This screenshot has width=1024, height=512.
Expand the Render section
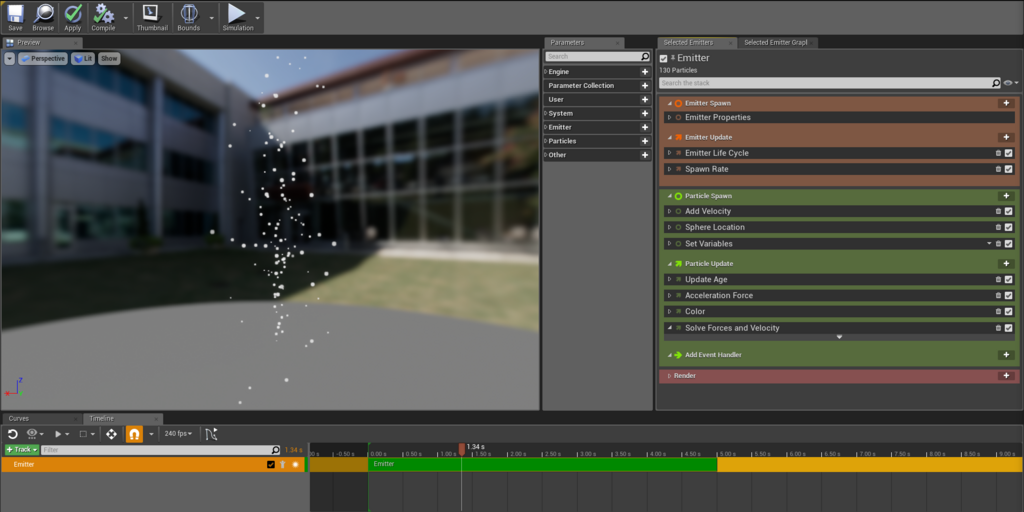point(669,376)
